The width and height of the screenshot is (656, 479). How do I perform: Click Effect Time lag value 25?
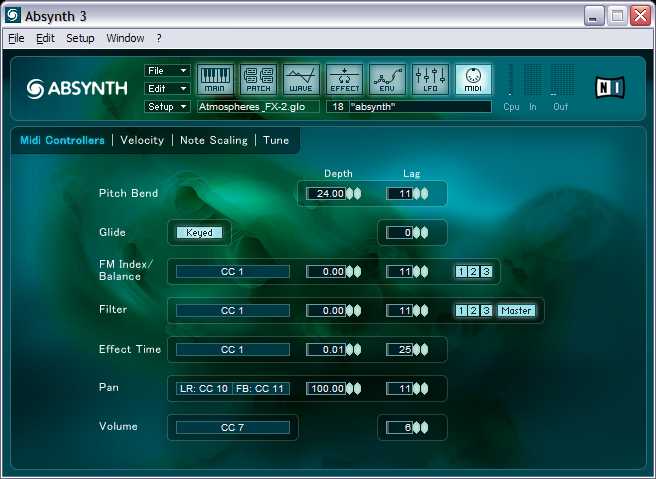point(400,349)
